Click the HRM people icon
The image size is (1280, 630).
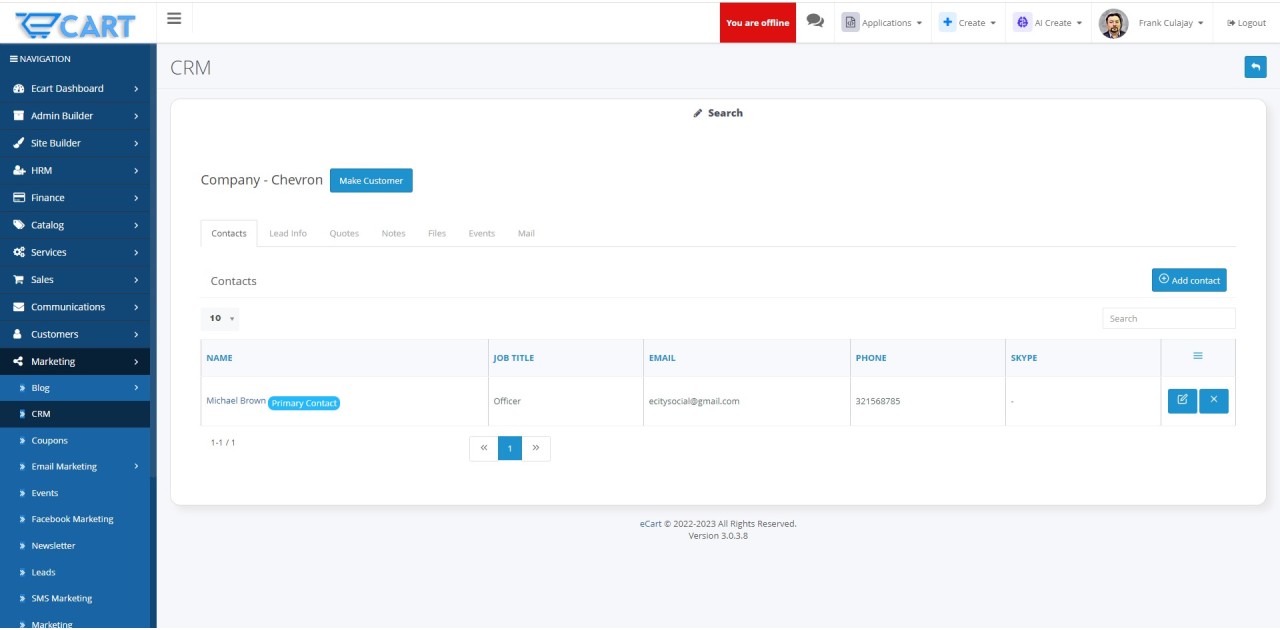pyautogui.click(x=18, y=171)
